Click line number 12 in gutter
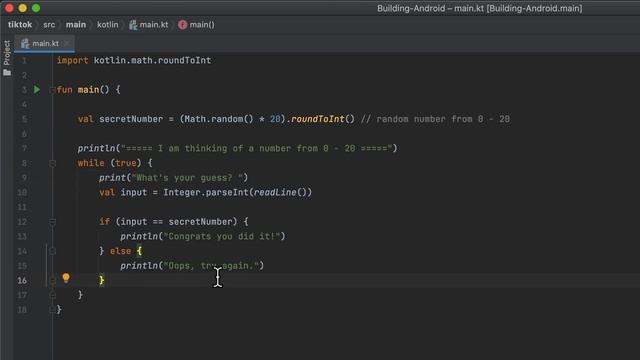 (22, 222)
